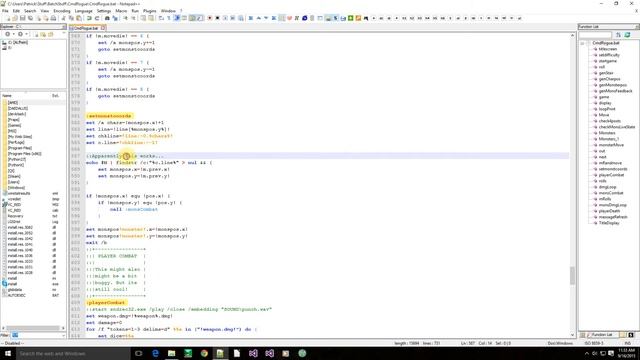
Task: Click the Open file toolbar icon
Action: coord(15,18)
